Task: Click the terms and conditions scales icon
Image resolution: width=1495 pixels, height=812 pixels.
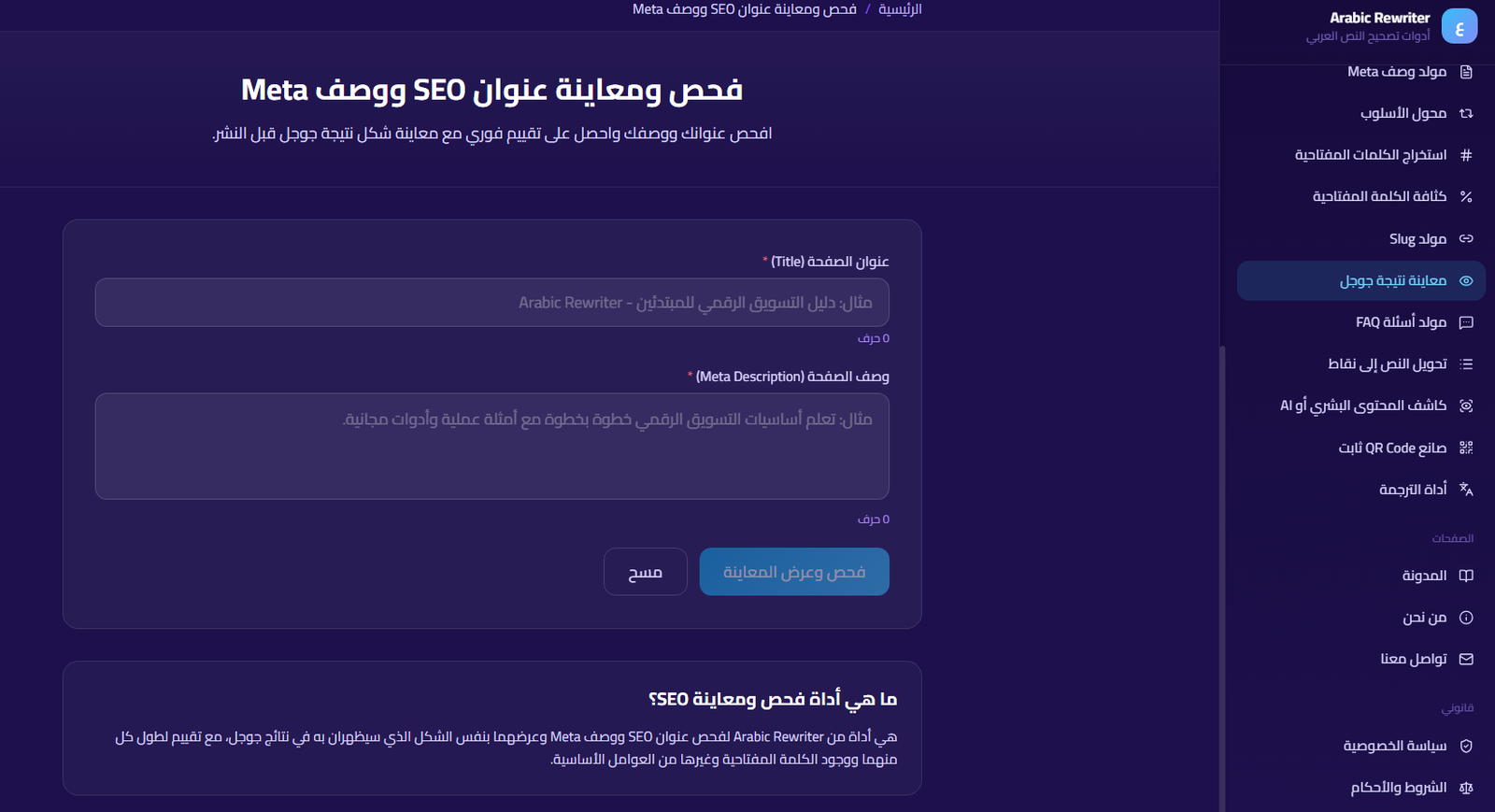Action: pyautogui.click(x=1466, y=788)
